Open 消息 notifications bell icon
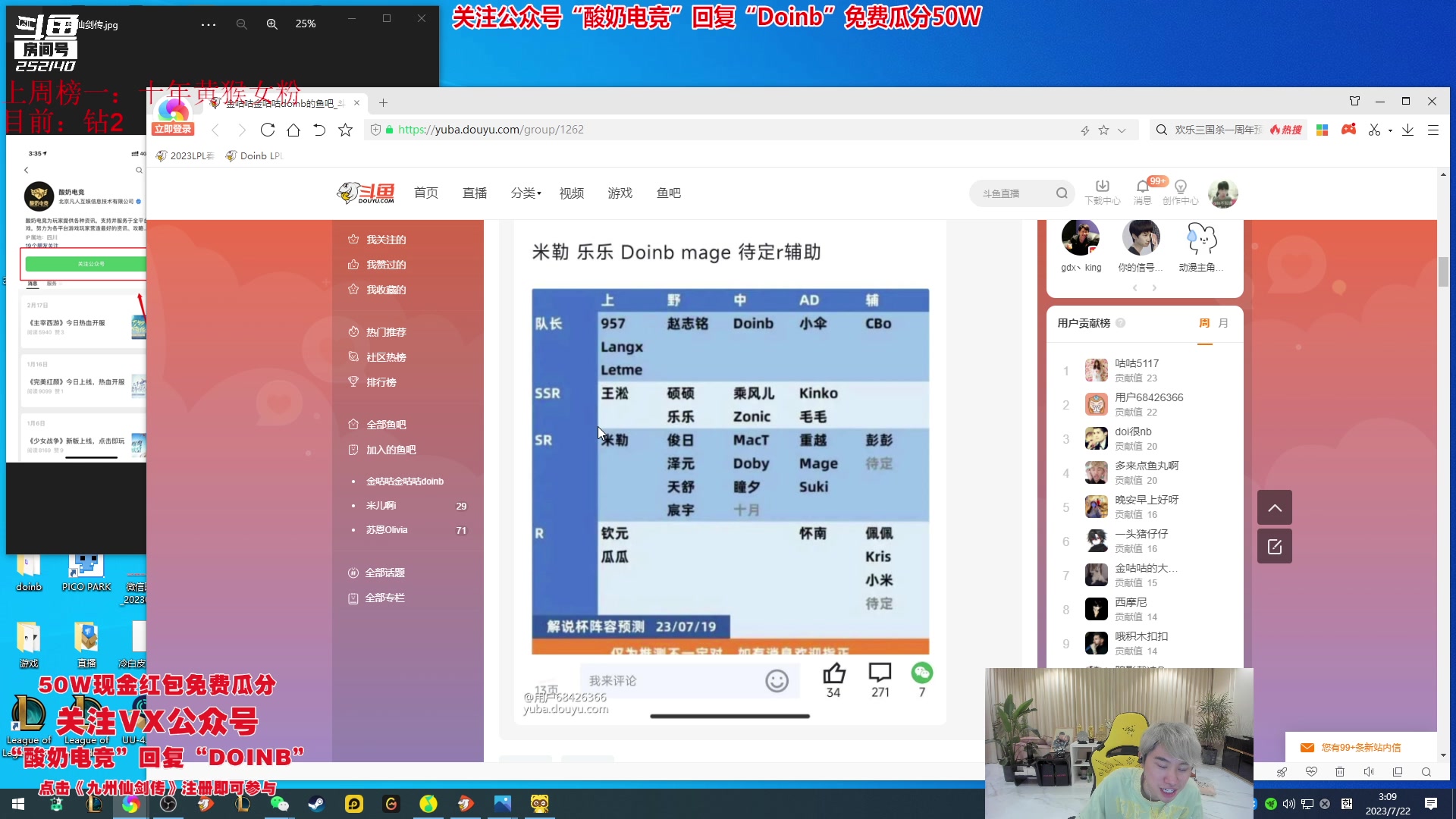1456x819 pixels. pos(1142,192)
